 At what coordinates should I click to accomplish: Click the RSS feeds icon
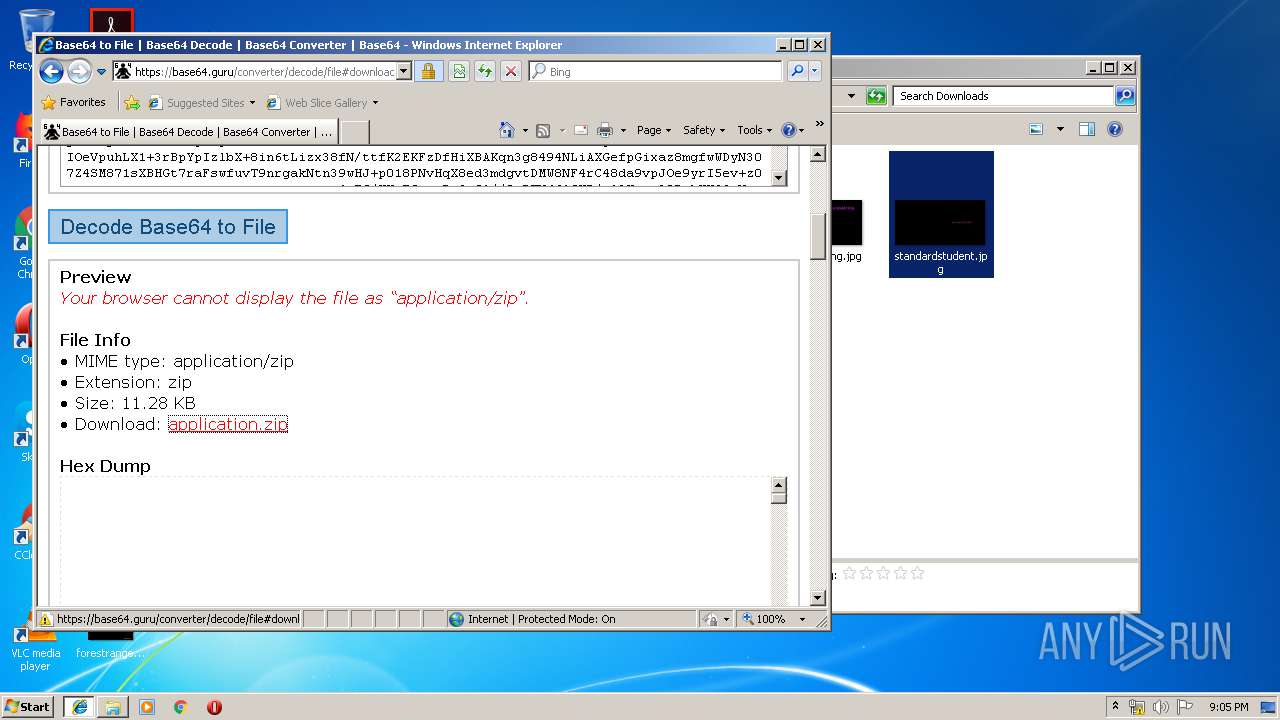543,130
